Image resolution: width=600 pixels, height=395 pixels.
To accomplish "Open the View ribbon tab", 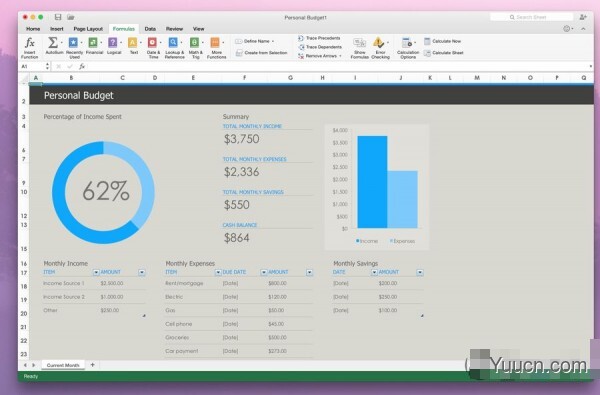I will click(x=198, y=29).
